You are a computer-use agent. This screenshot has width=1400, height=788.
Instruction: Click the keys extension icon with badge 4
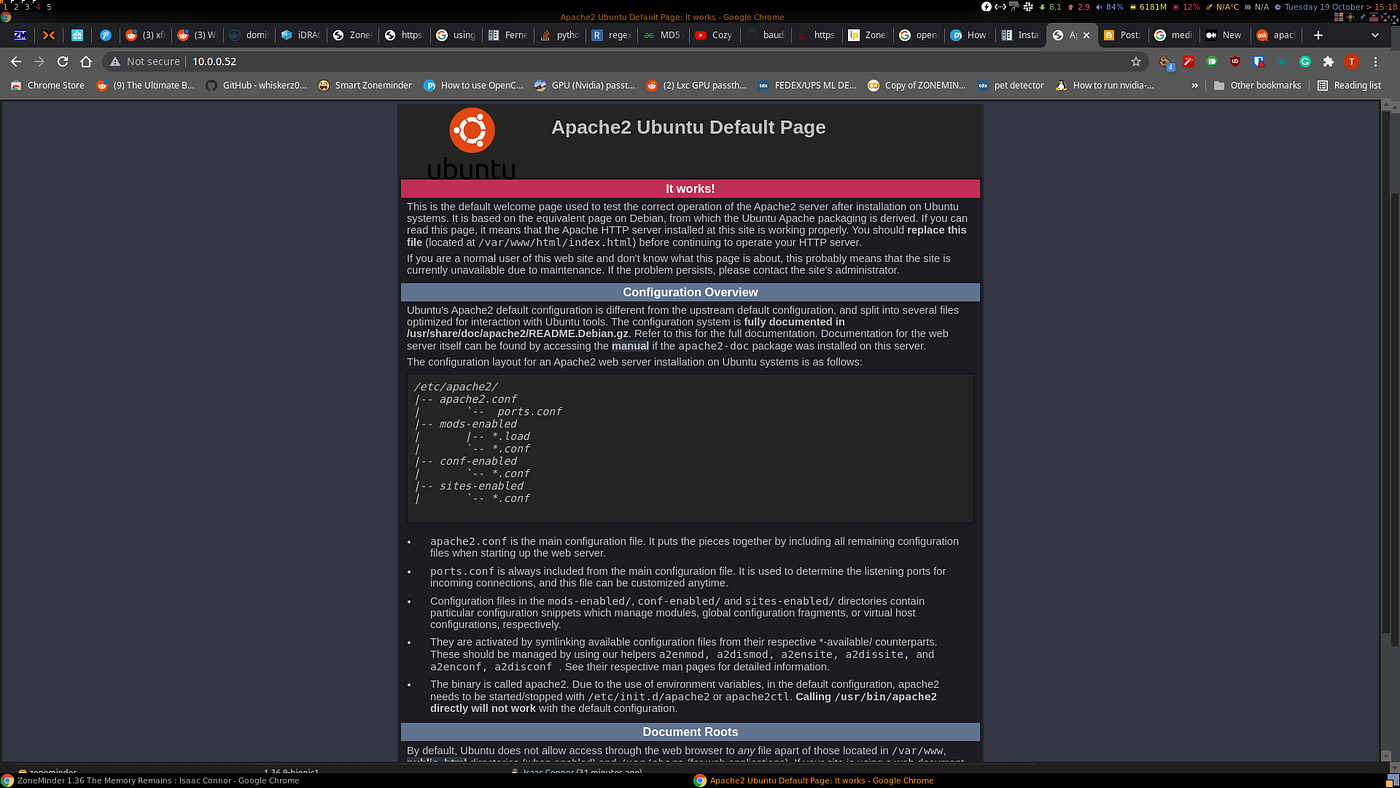click(x=1167, y=62)
